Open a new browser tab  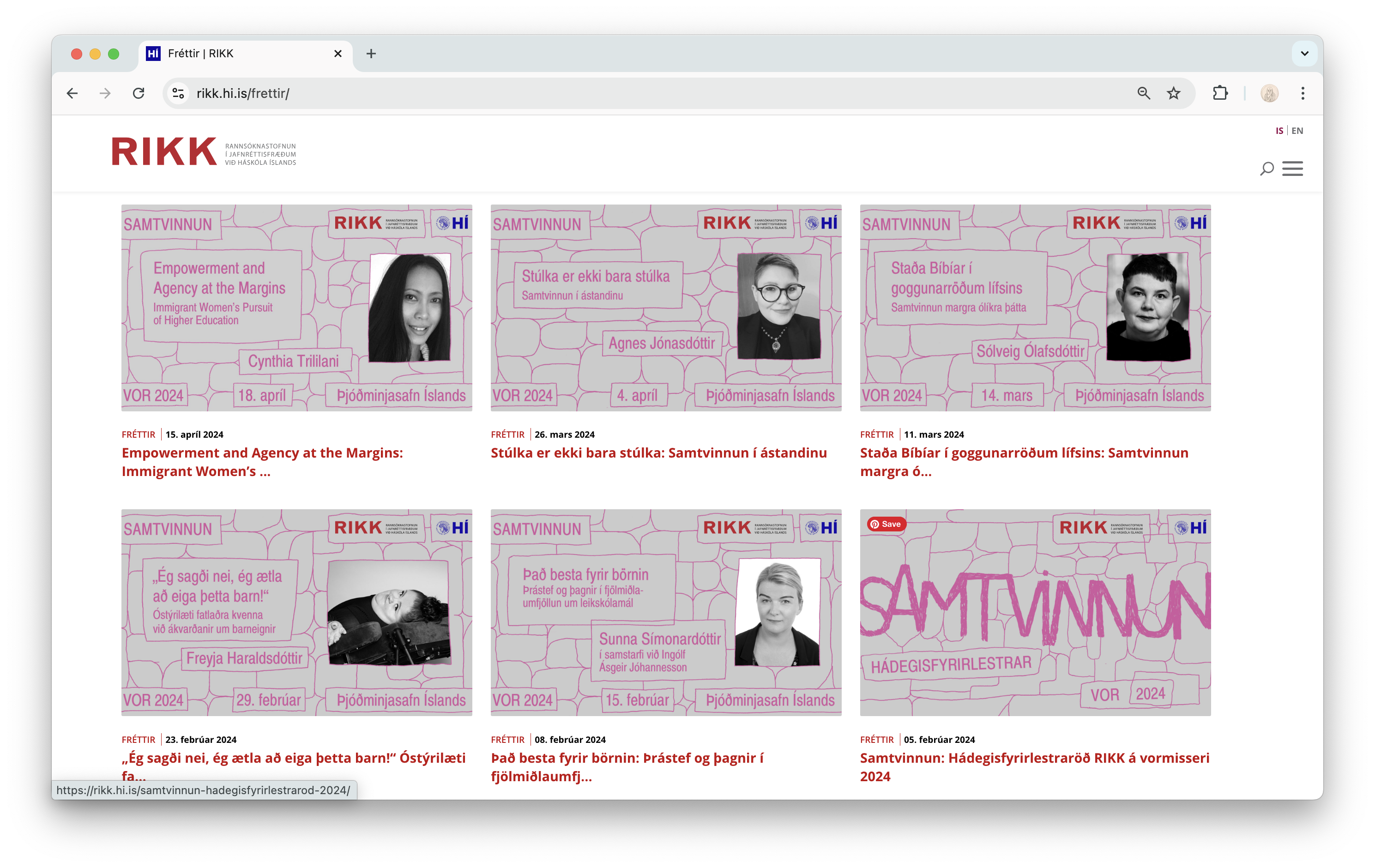point(371,54)
